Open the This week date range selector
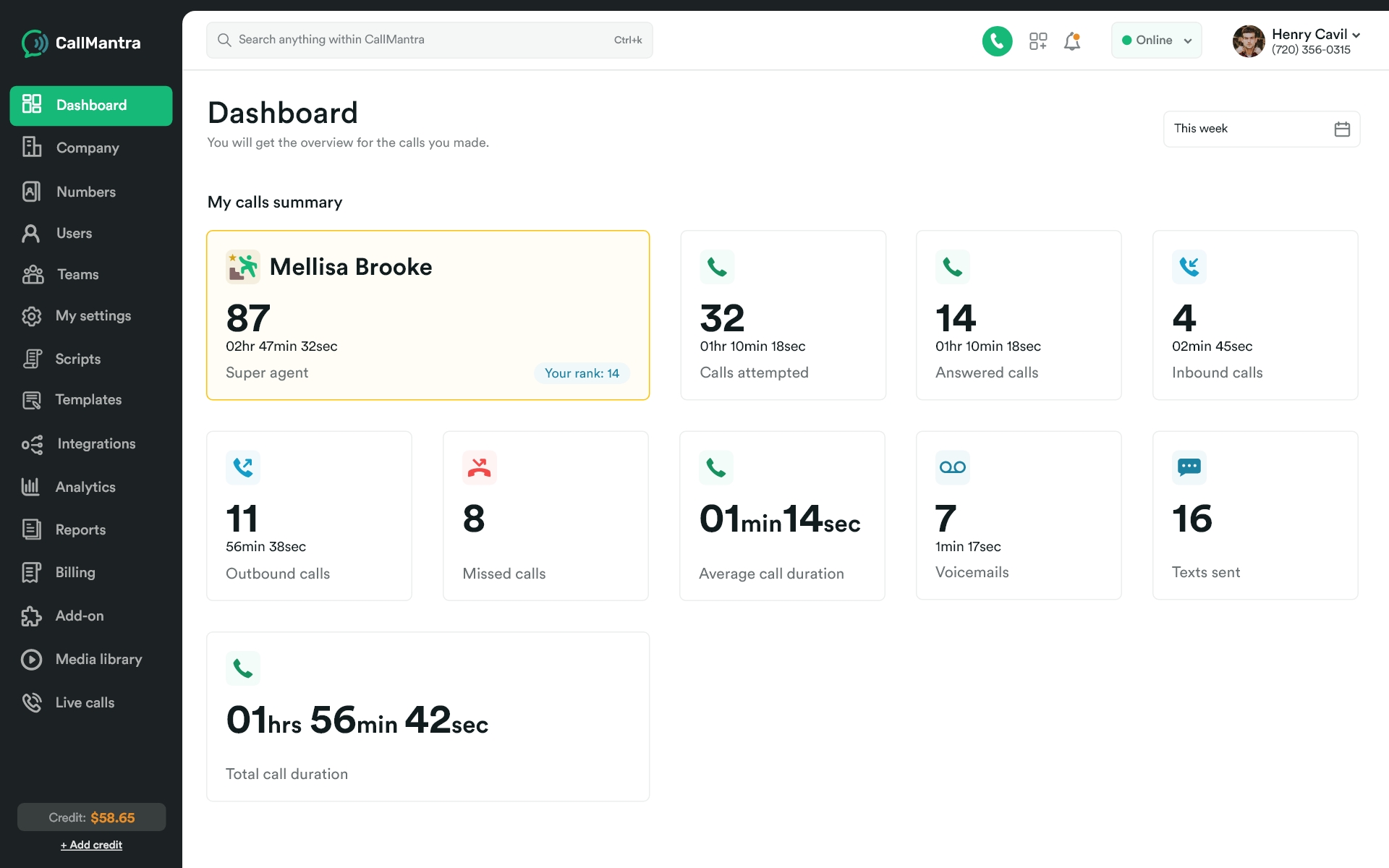 [x=1260, y=129]
